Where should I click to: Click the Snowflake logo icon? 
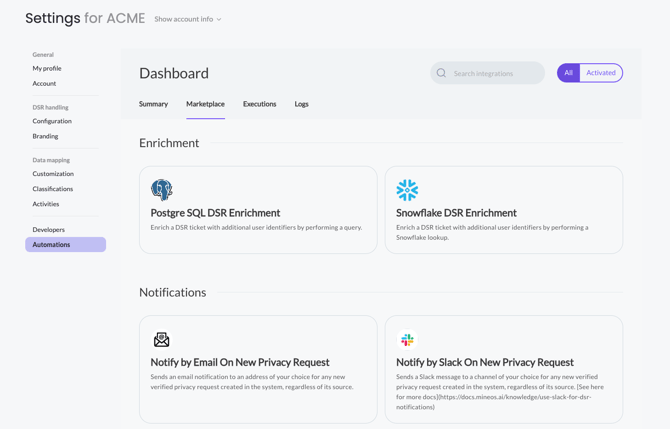click(407, 190)
